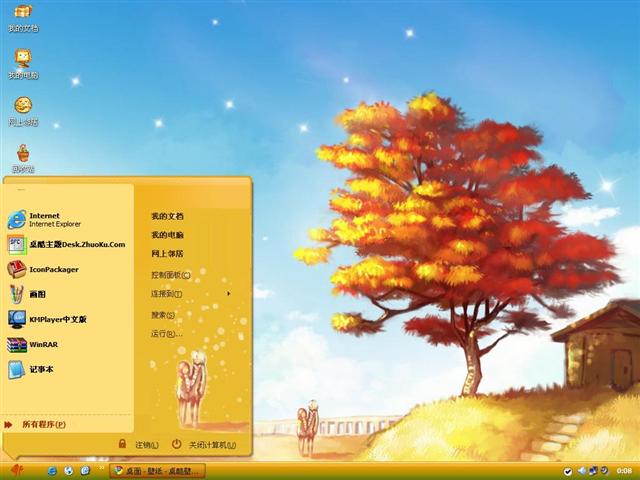Image resolution: width=640 pixels, height=480 pixels.
Task: Open the My Documents (我的文档) desktop icon
Action: 23,18
